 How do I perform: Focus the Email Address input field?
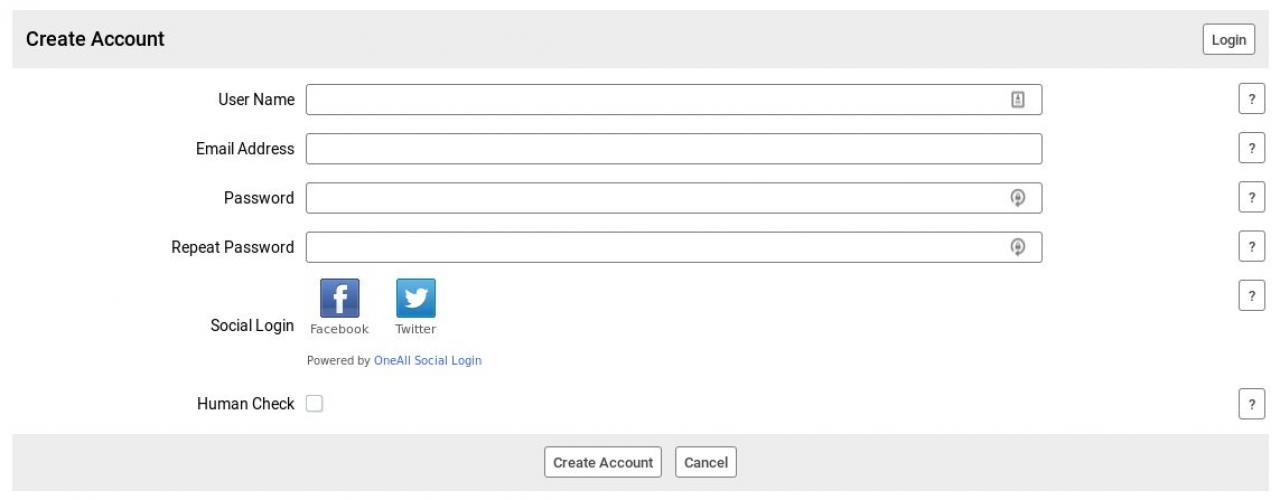coord(673,149)
